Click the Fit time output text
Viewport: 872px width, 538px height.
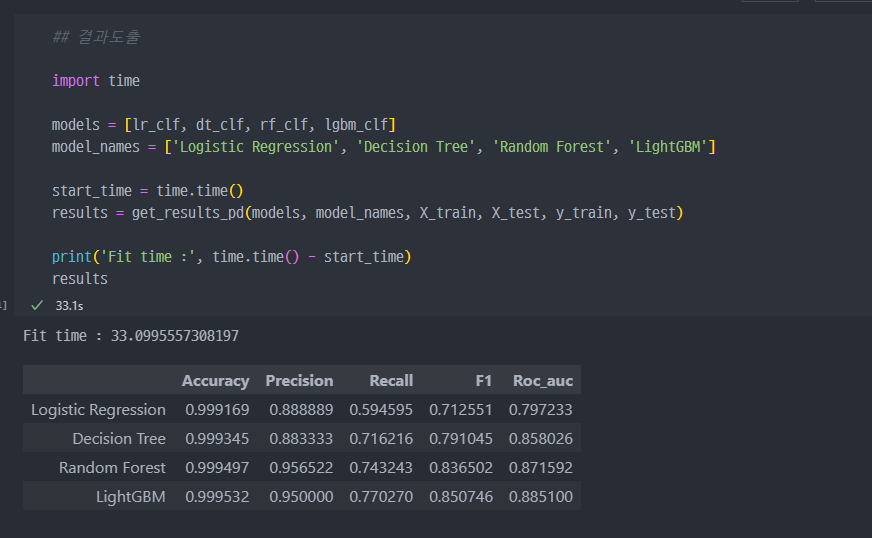point(131,336)
